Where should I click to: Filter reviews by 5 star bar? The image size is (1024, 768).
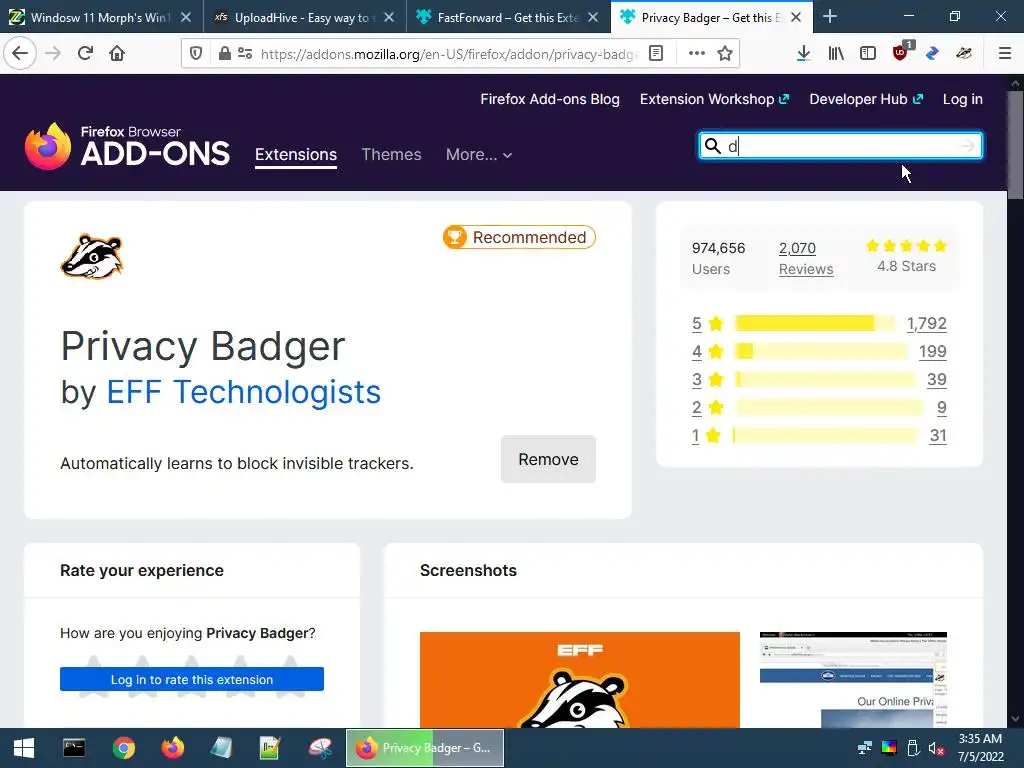click(x=815, y=323)
